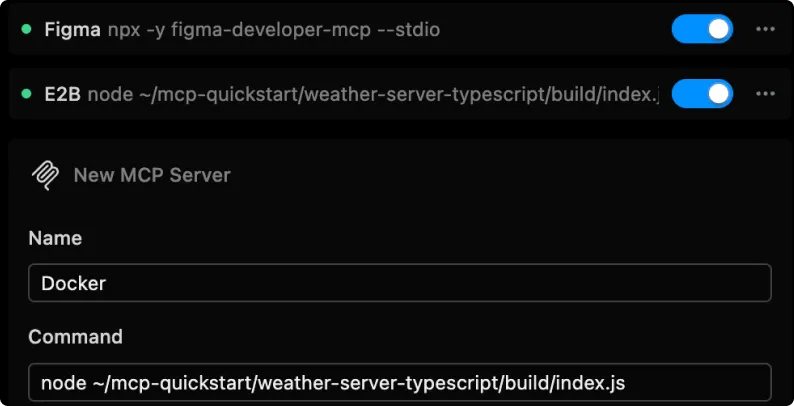This screenshot has width=794, height=406.
Task: Click the Command field label
Action: click(75, 336)
